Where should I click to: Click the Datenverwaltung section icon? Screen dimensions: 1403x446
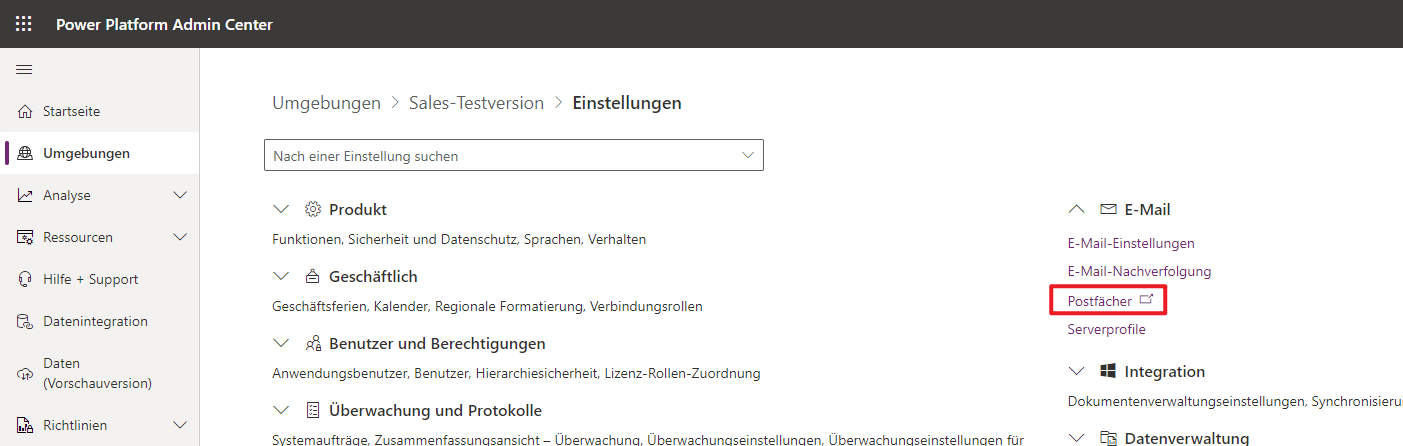point(1108,438)
